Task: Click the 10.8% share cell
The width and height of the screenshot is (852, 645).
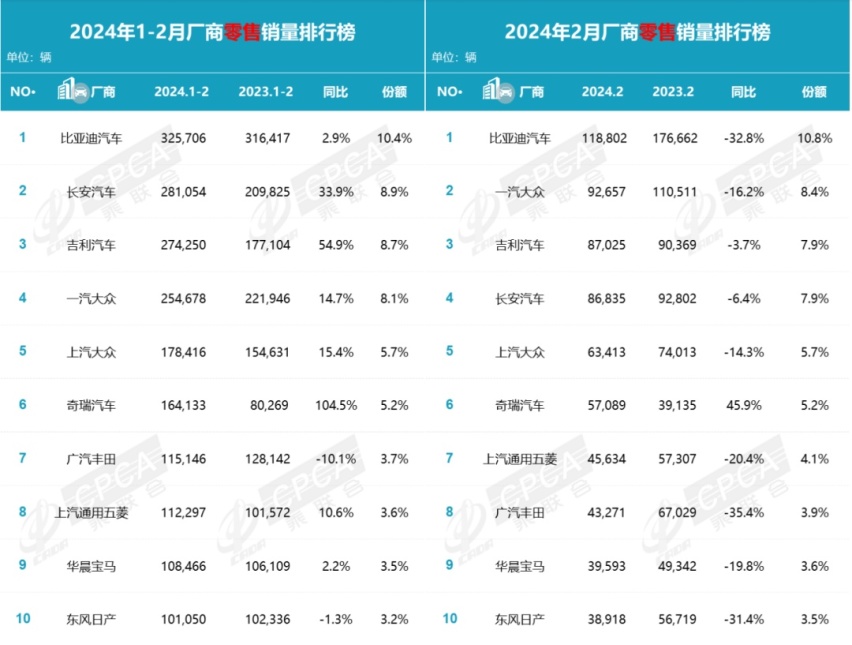Action: click(815, 138)
